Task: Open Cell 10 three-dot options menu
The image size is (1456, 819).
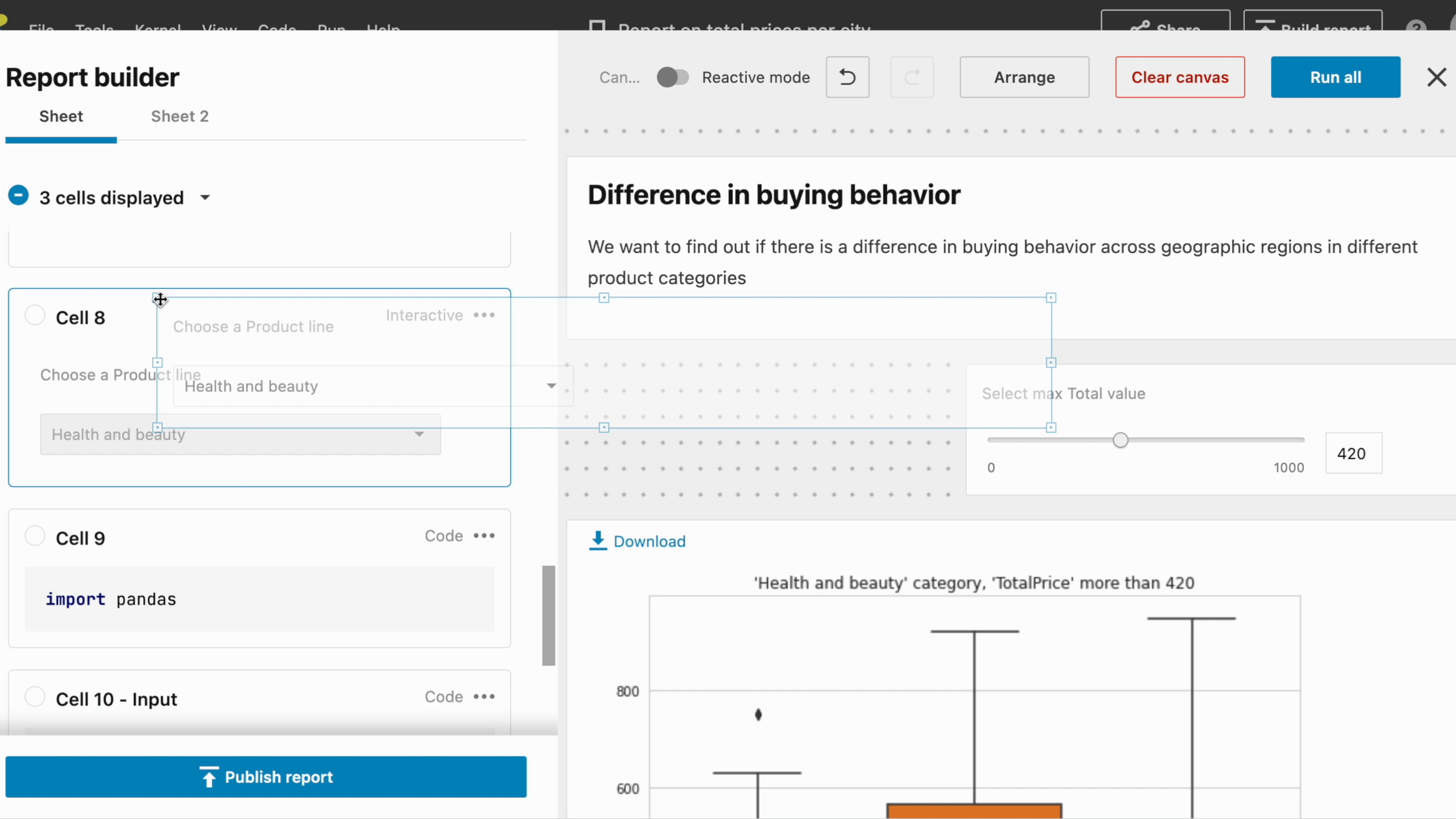Action: (x=484, y=696)
